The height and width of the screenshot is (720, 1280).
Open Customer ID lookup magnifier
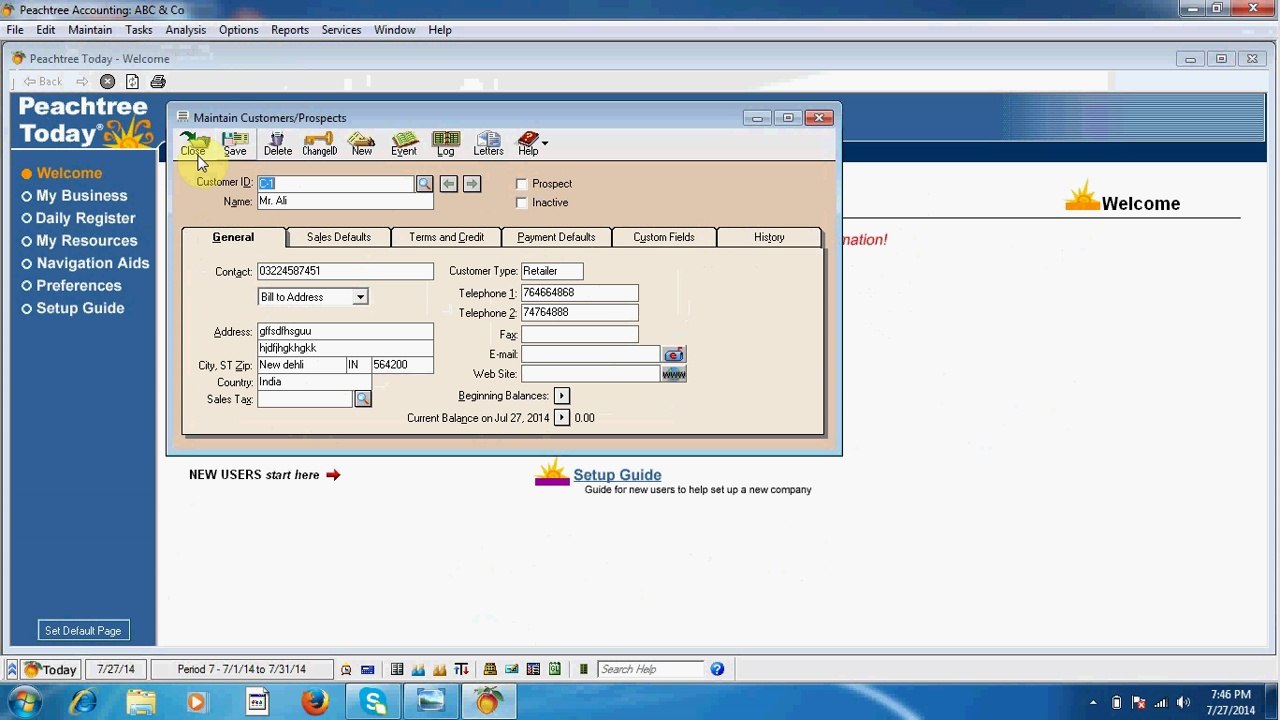point(424,183)
